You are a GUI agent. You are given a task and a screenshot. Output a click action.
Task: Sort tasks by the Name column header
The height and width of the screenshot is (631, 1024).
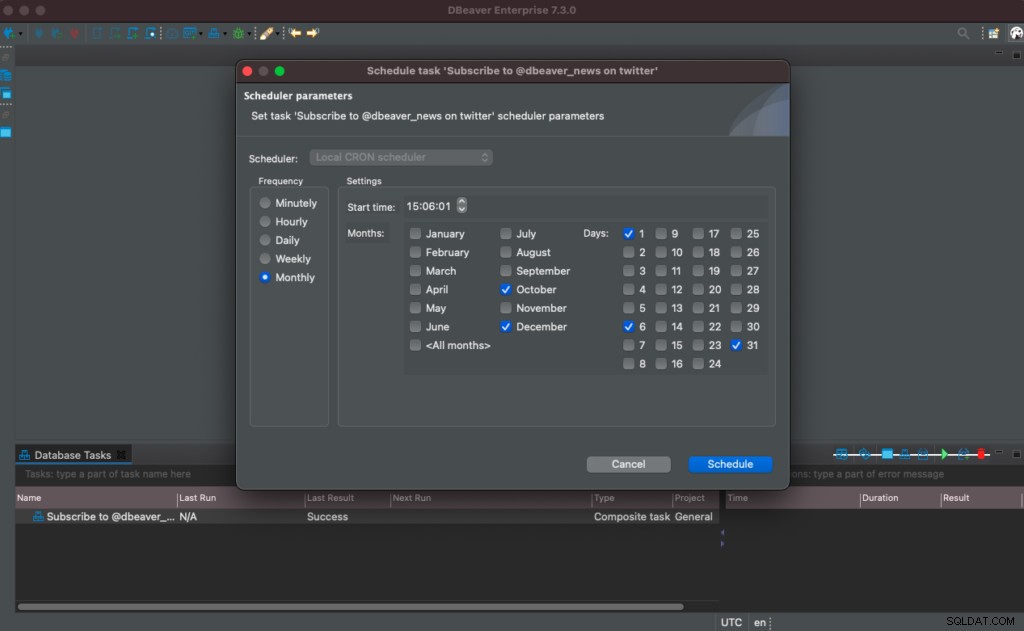96,498
